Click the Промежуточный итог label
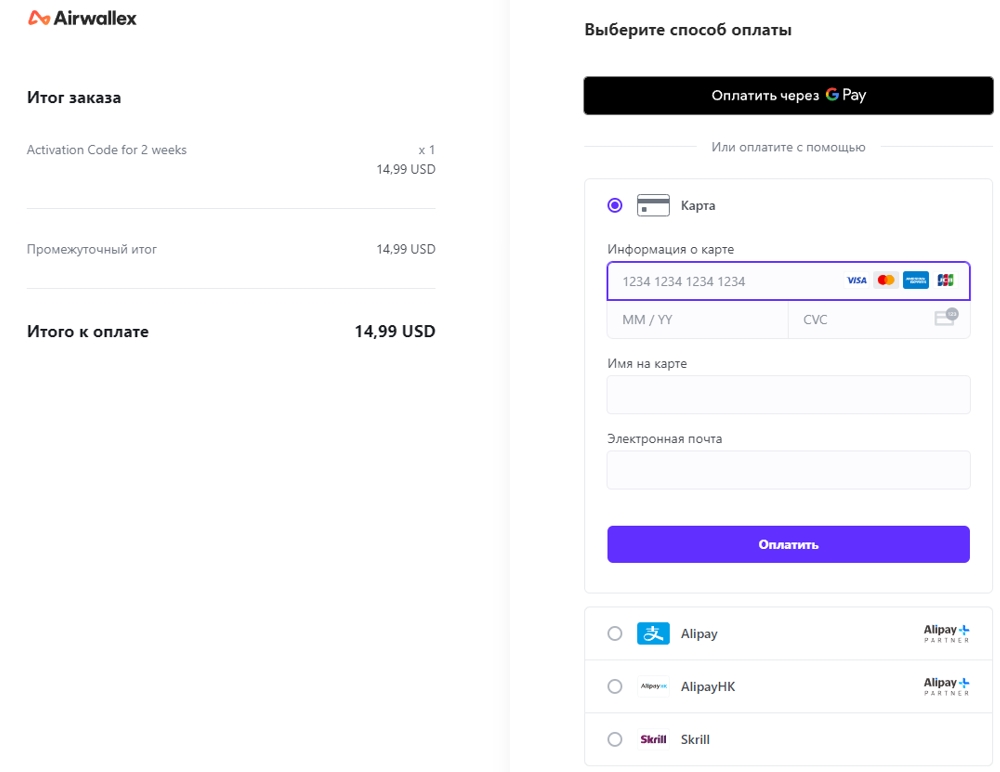 pyautogui.click(x=92, y=249)
